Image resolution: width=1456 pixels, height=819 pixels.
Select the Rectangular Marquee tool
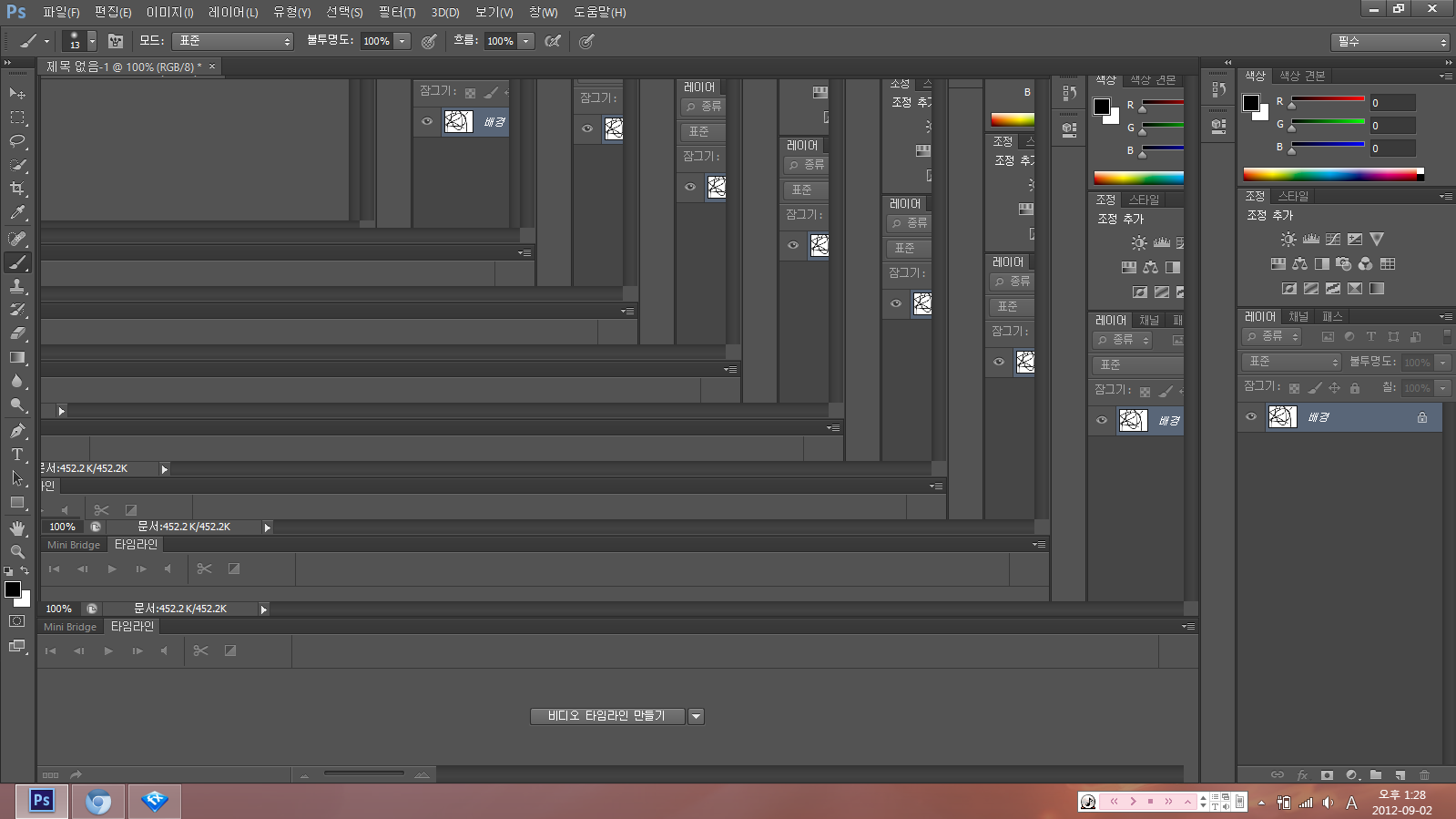[x=17, y=117]
